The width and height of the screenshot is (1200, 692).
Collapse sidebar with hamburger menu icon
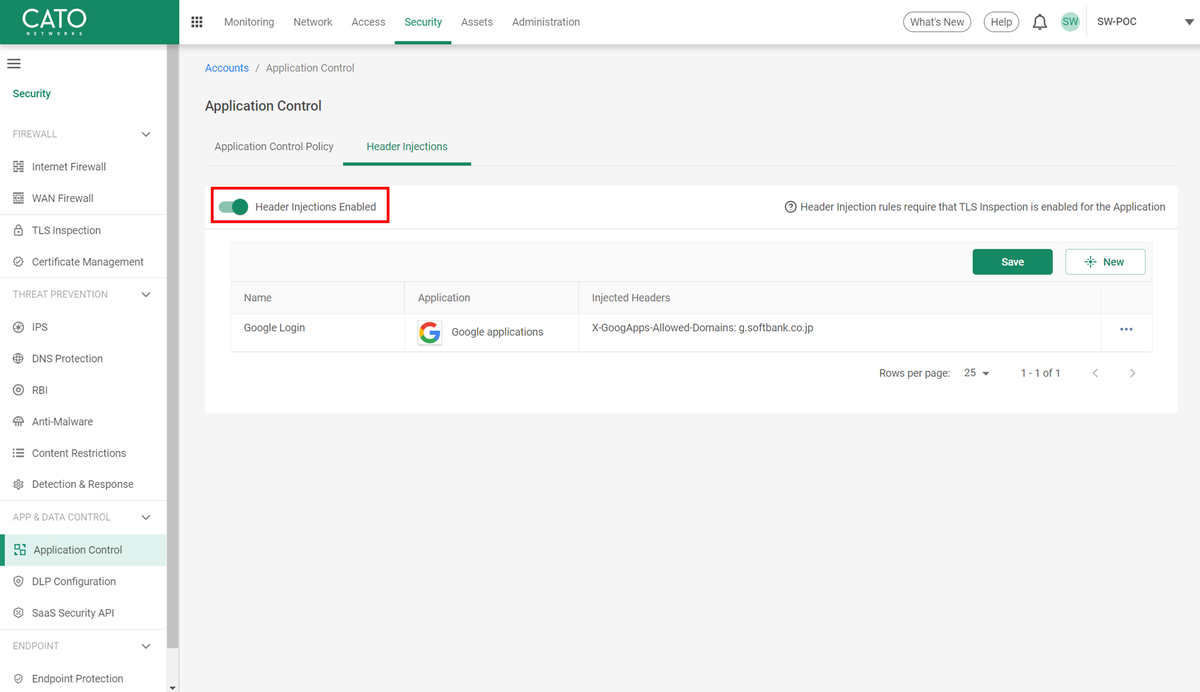[14, 64]
